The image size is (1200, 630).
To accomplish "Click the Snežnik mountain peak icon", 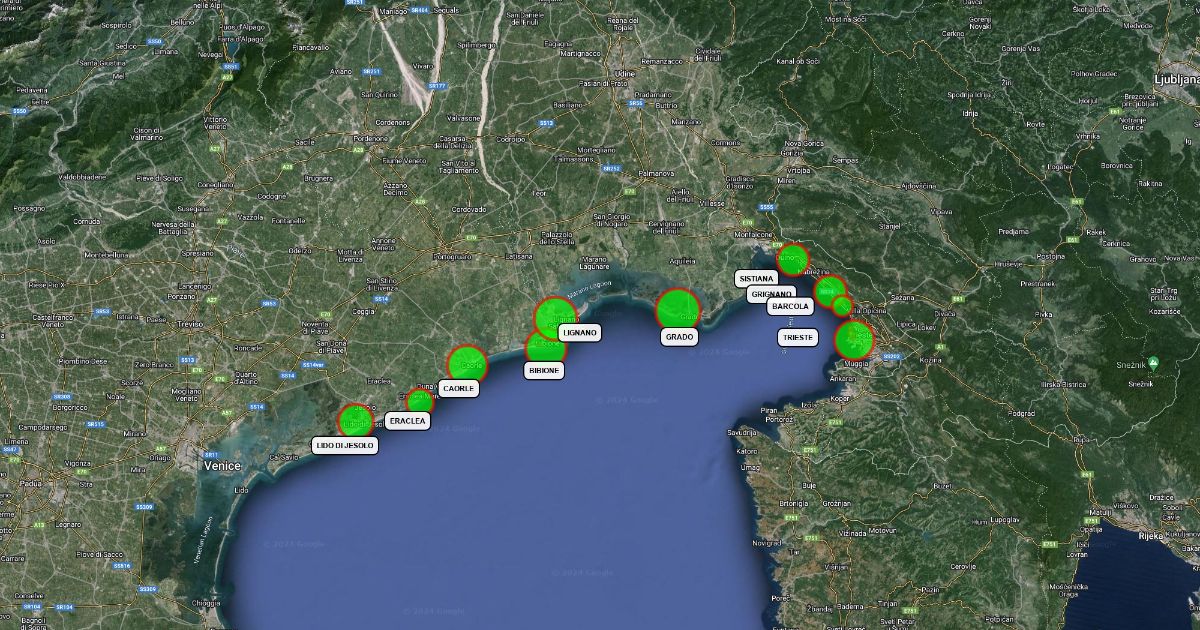I will (x=1153, y=362).
